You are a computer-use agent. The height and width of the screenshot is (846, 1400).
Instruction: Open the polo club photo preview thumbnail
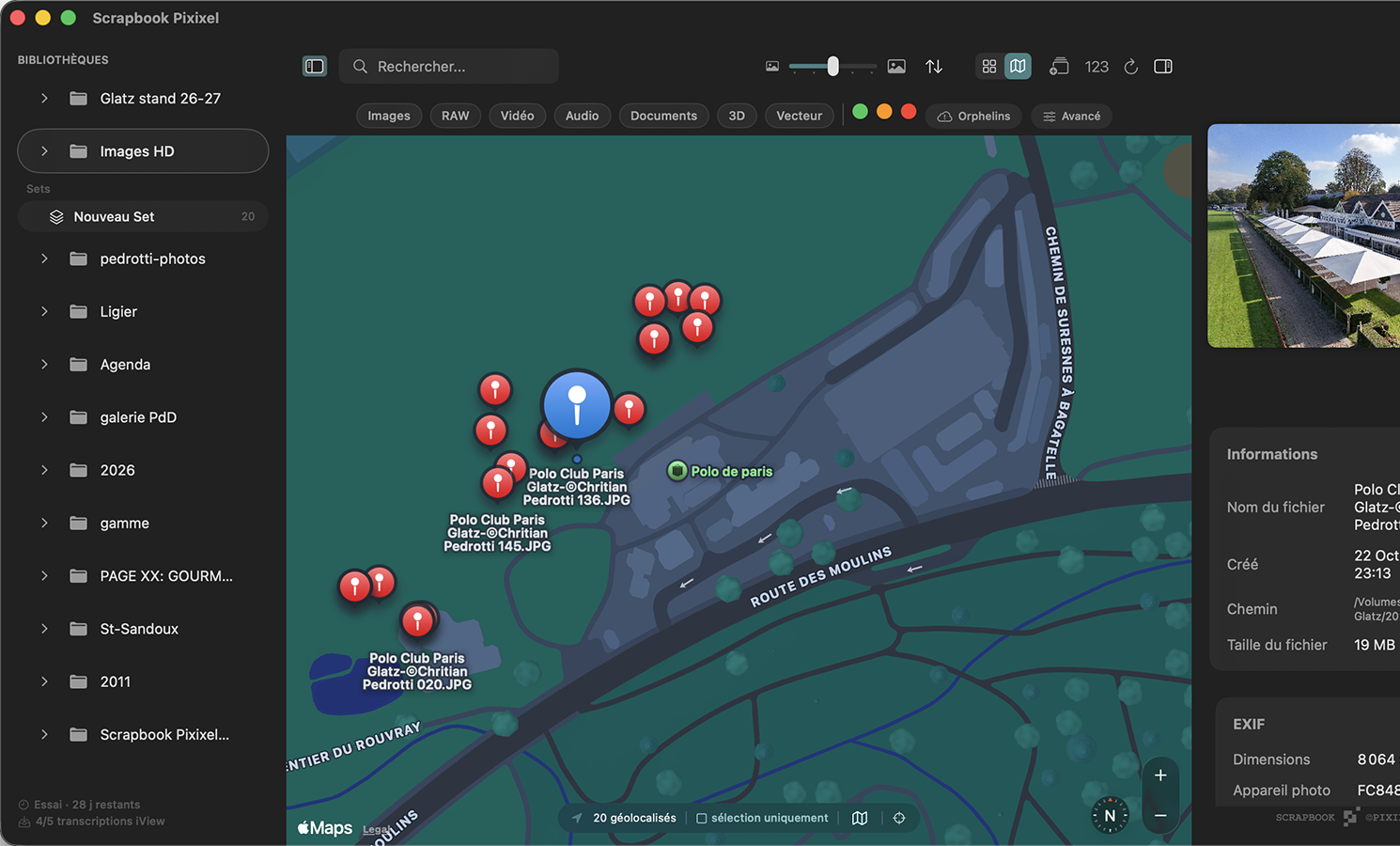(1303, 236)
